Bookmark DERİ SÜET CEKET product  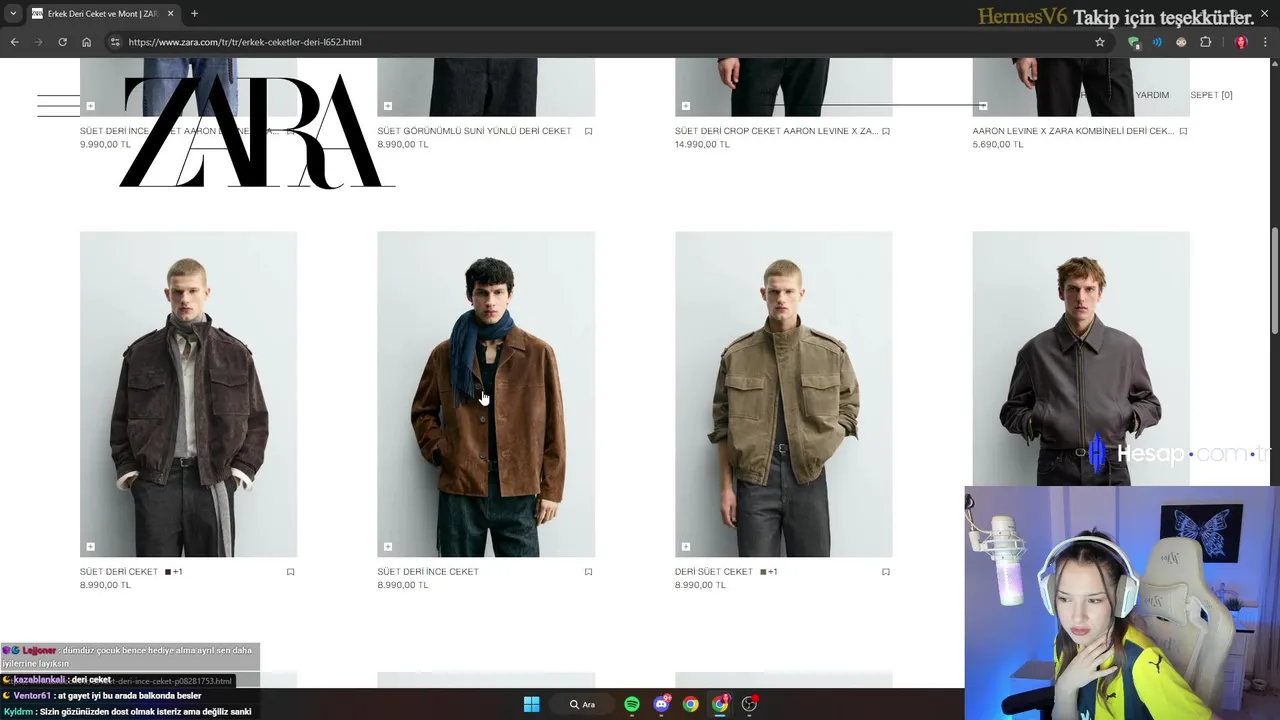886,572
